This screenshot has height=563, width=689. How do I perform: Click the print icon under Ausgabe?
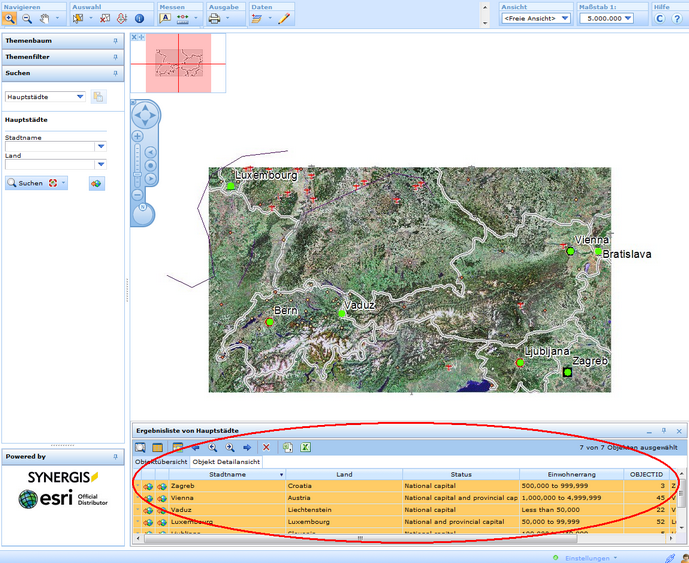(x=215, y=18)
